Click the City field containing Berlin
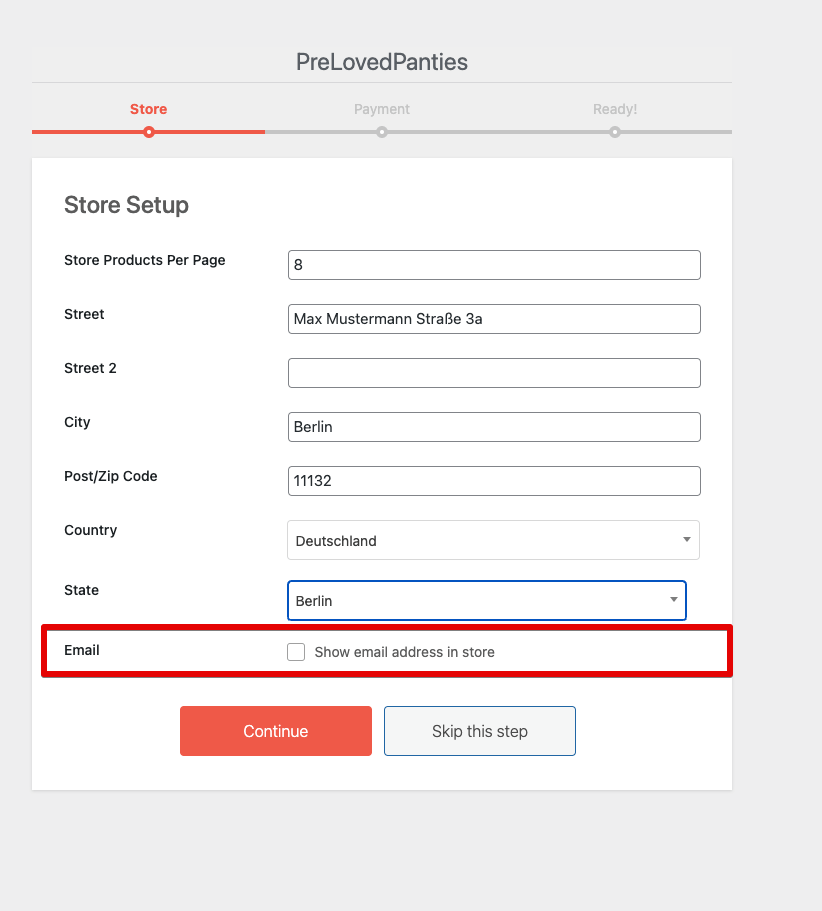The height and width of the screenshot is (911, 822). [494, 427]
